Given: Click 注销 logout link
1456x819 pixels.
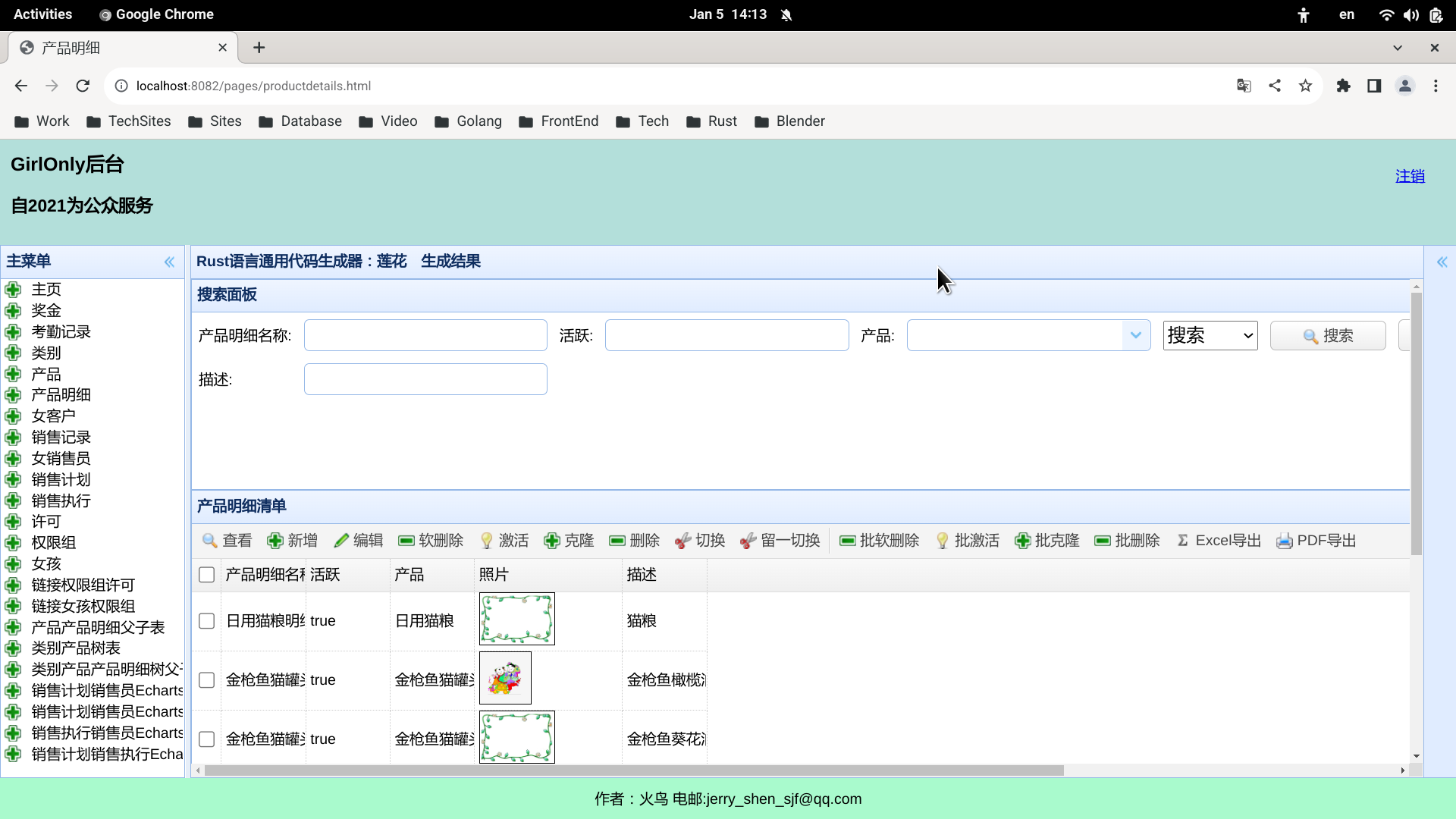Looking at the screenshot, I should [1410, 176].
